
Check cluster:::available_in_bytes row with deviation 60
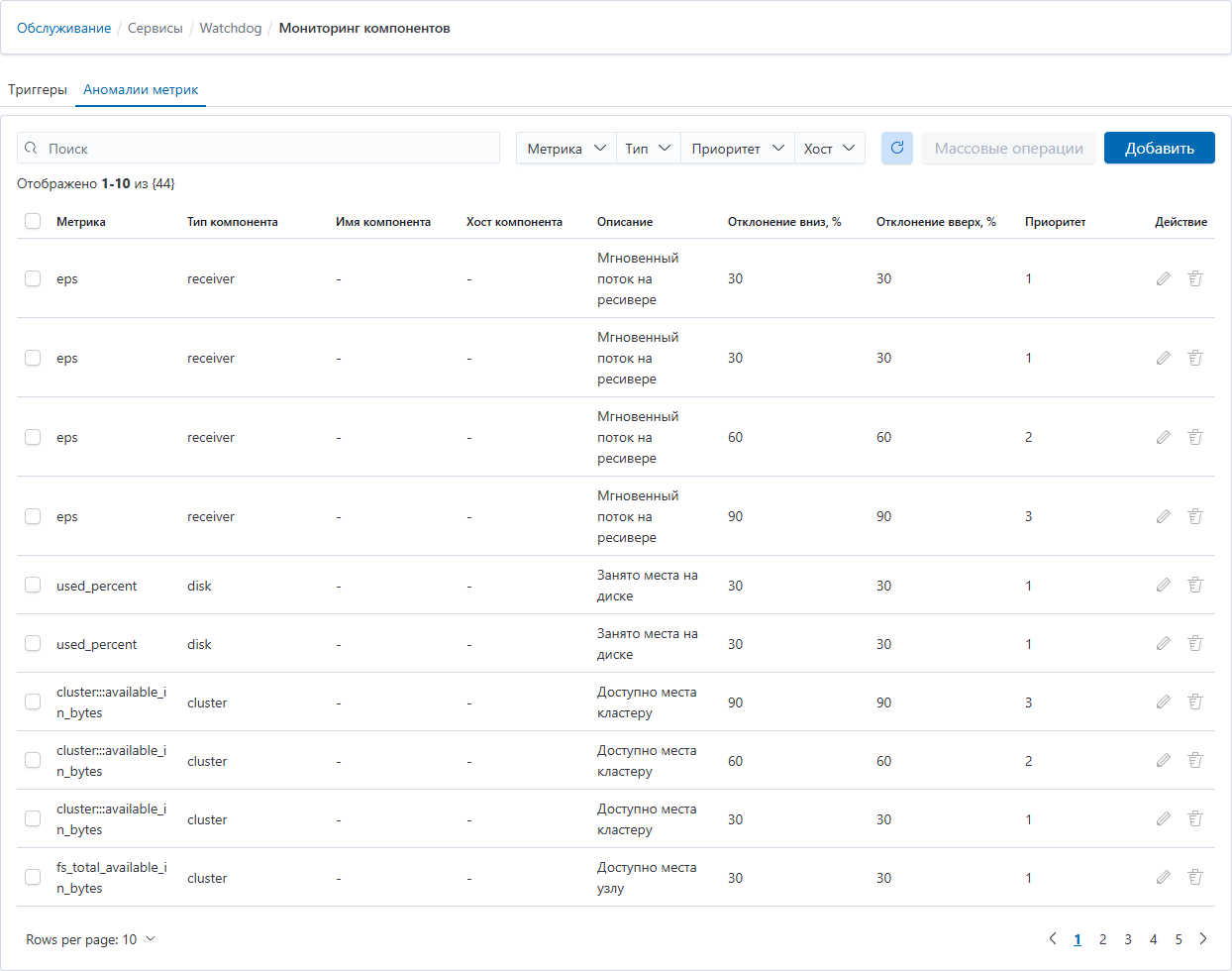[x=33, y=760]
